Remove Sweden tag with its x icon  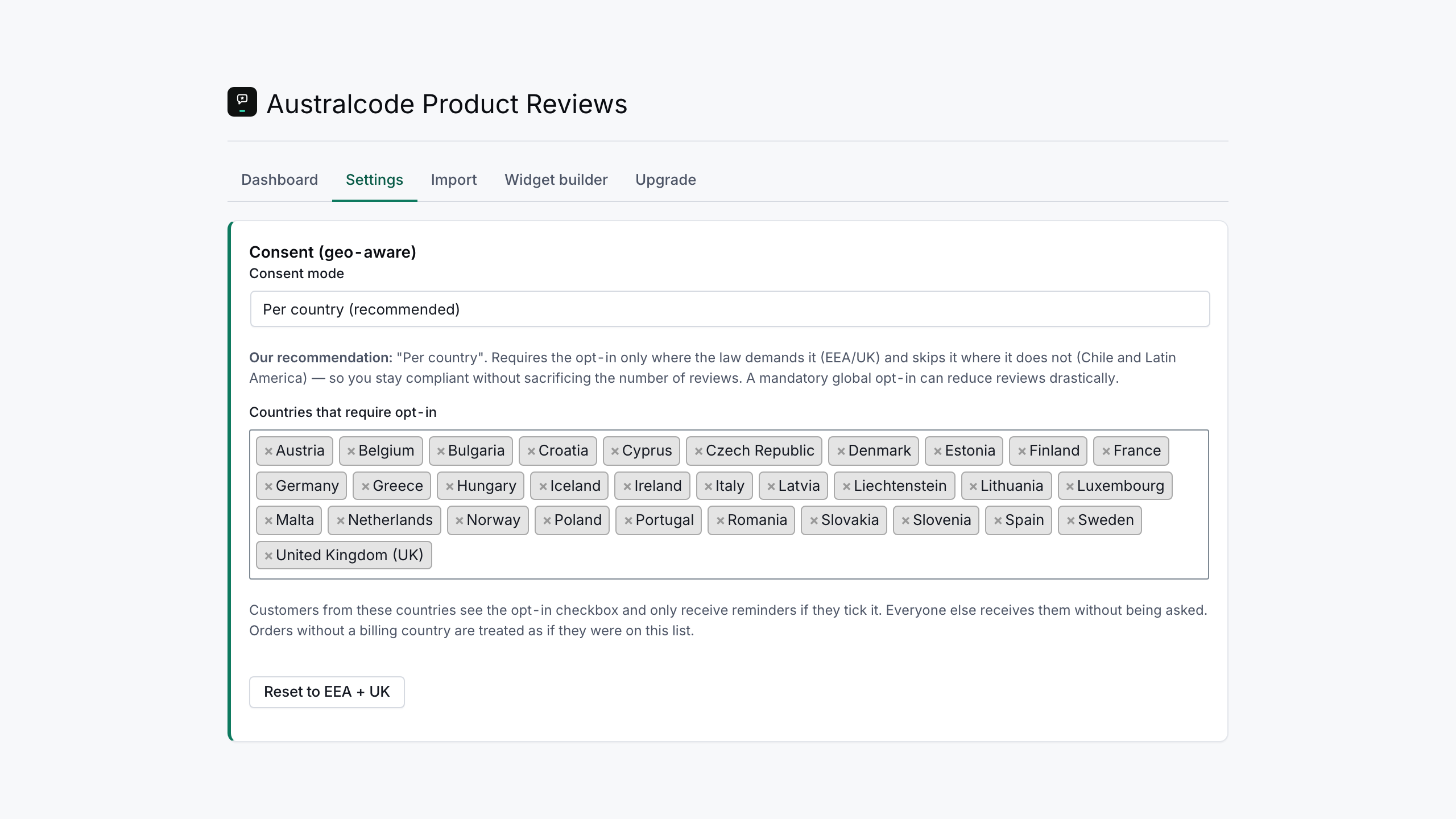[1070, 520]
